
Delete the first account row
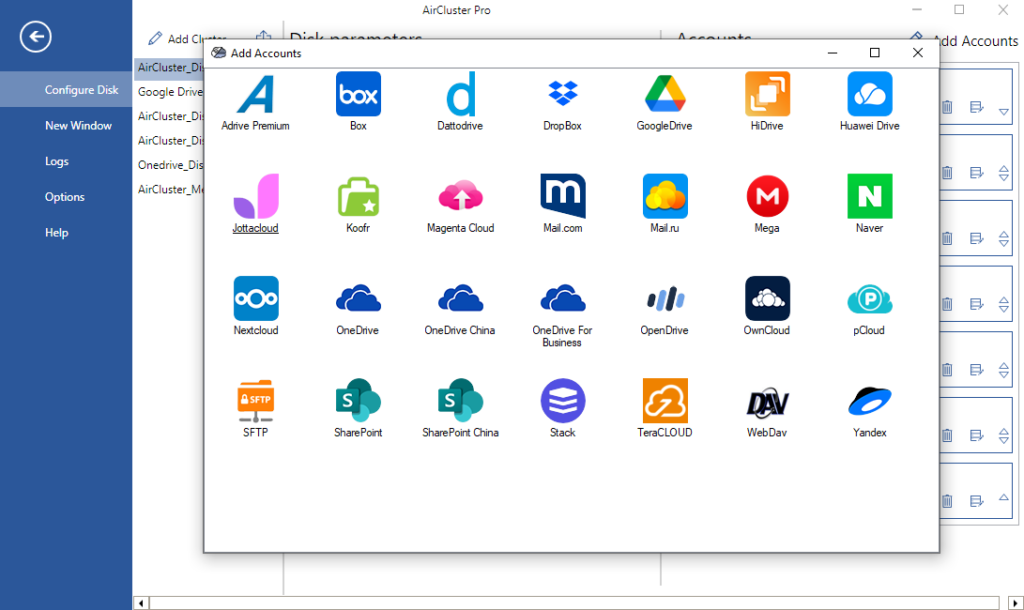[947, 106]
